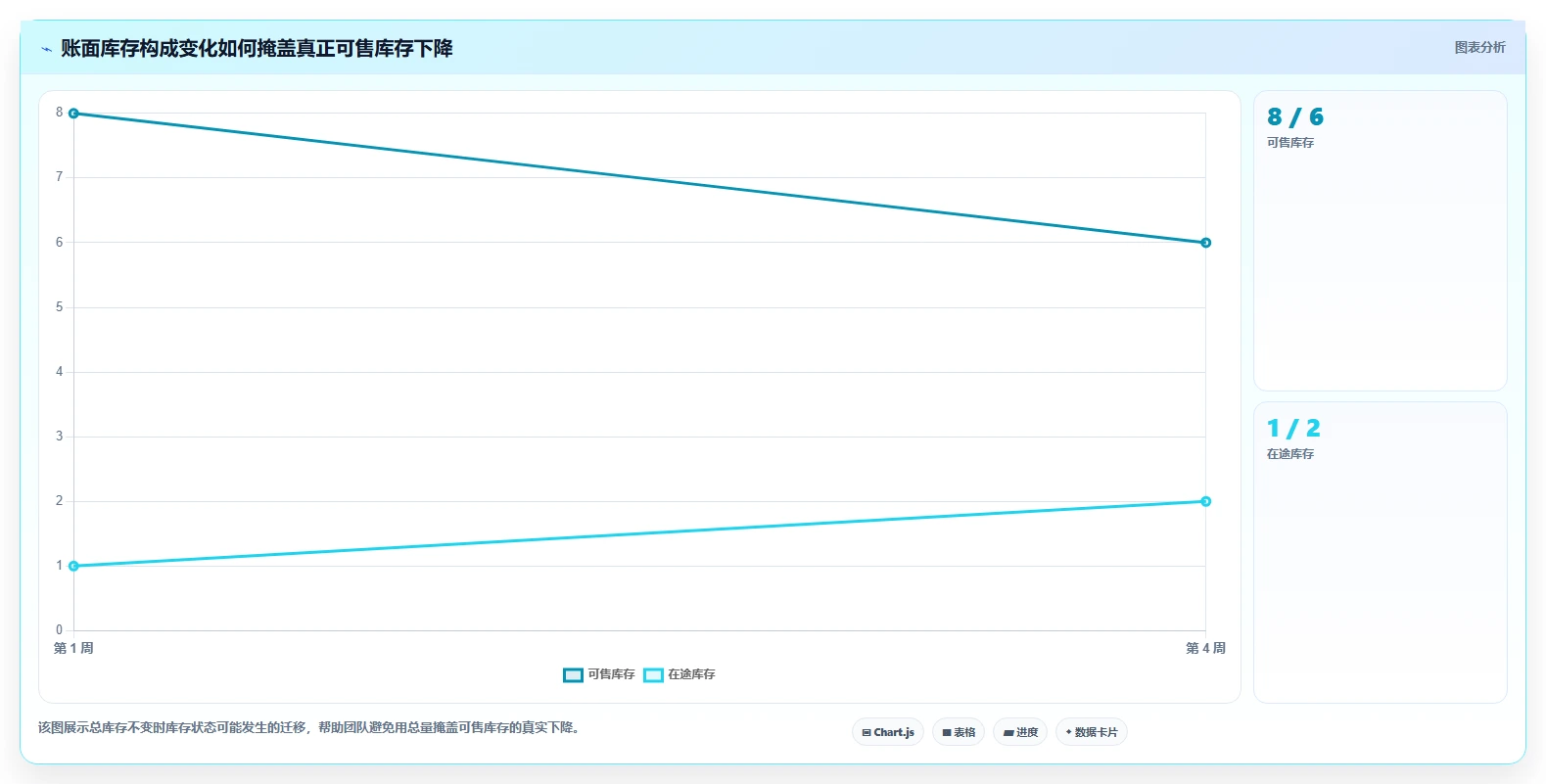Click the y-axis value 5

[59, 307]
